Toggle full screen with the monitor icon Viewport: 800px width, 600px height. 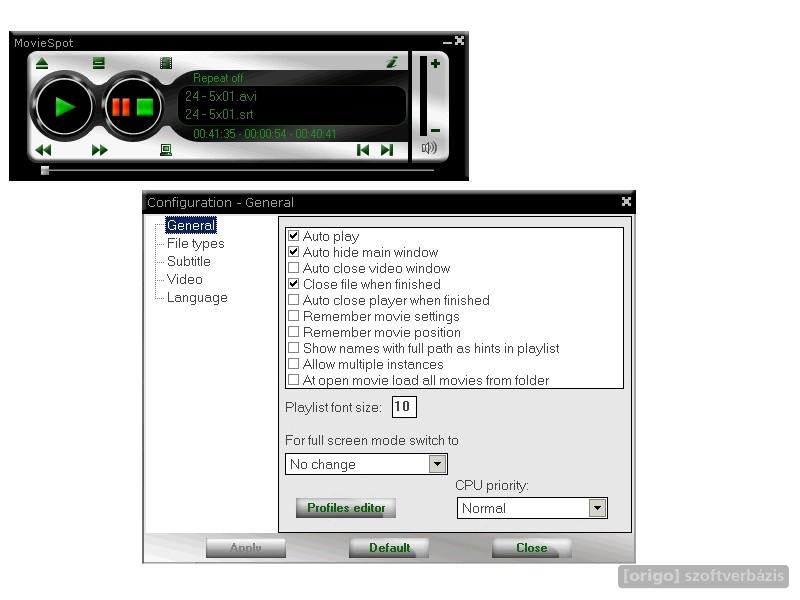pos(166,150)
